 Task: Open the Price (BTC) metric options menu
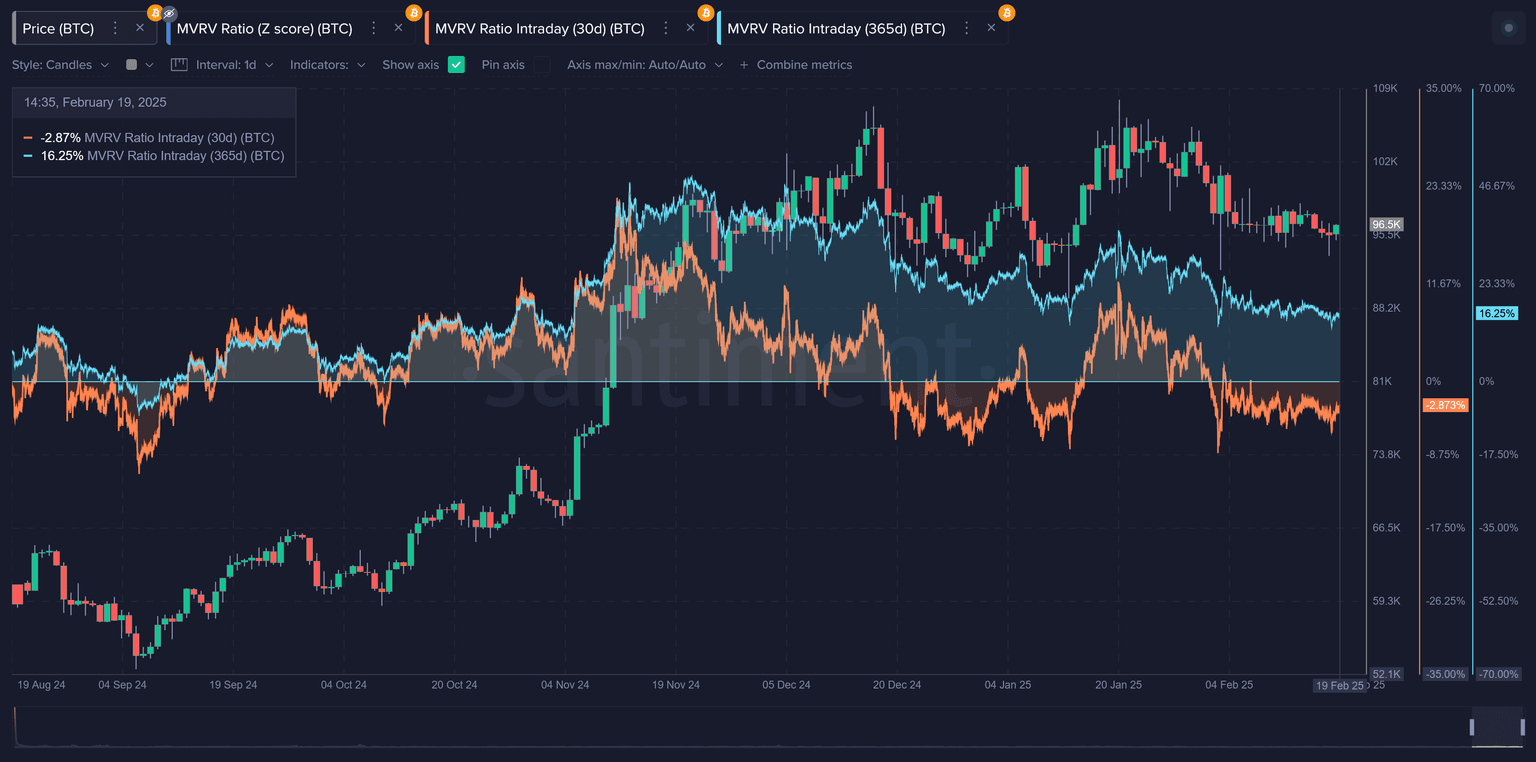coord(115,28)
